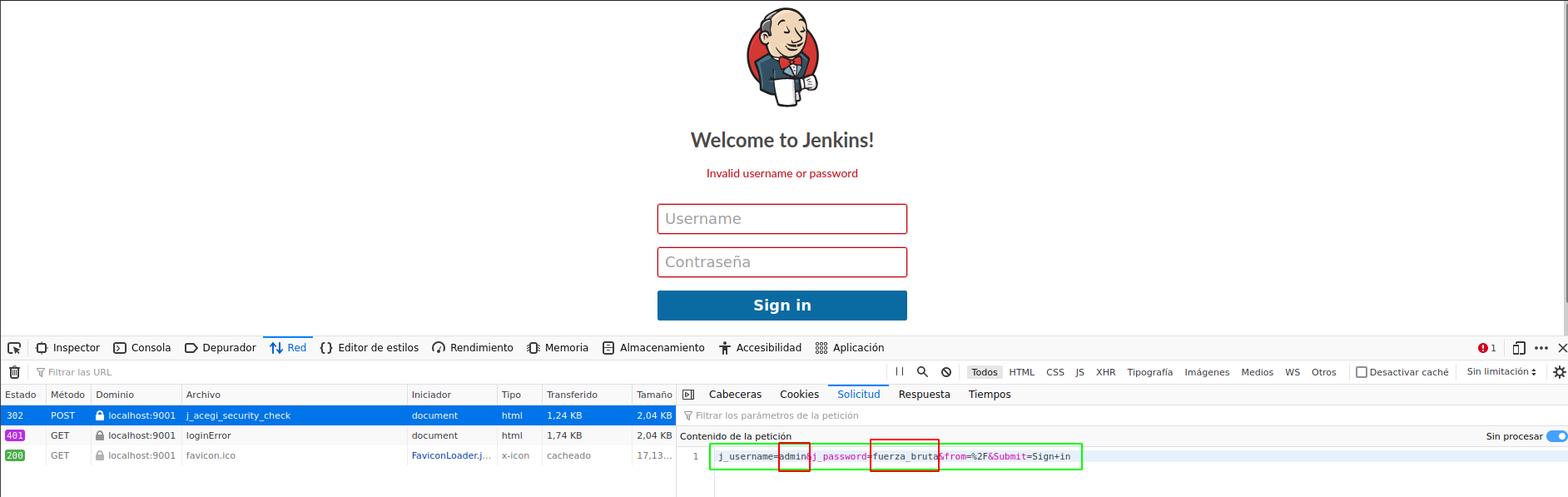Collapse the request details pane
Image resolution: width=1568 pixels, height=497 pixels.
(x=688, y=395)
